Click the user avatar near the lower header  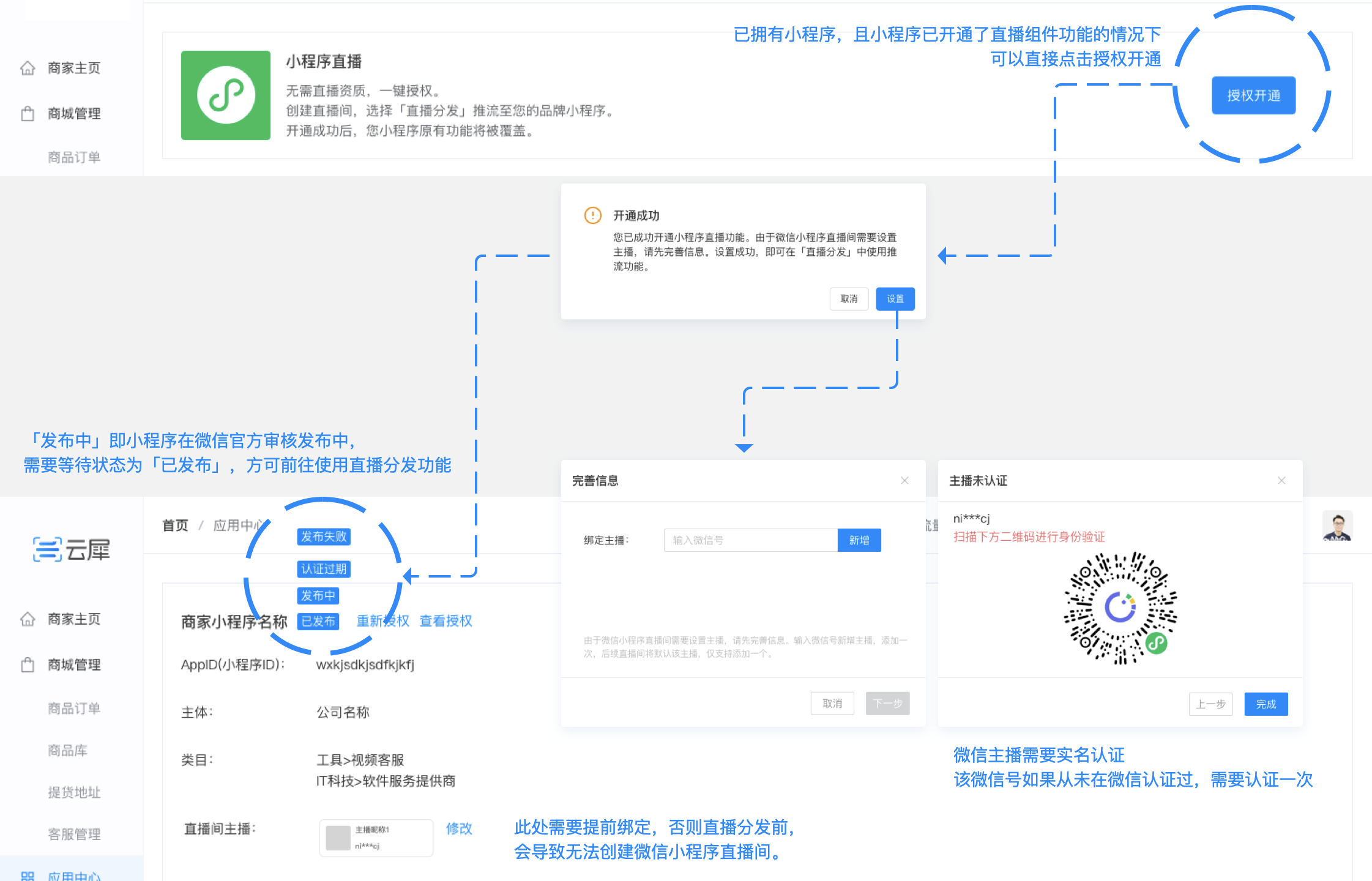click(1337, 526)
